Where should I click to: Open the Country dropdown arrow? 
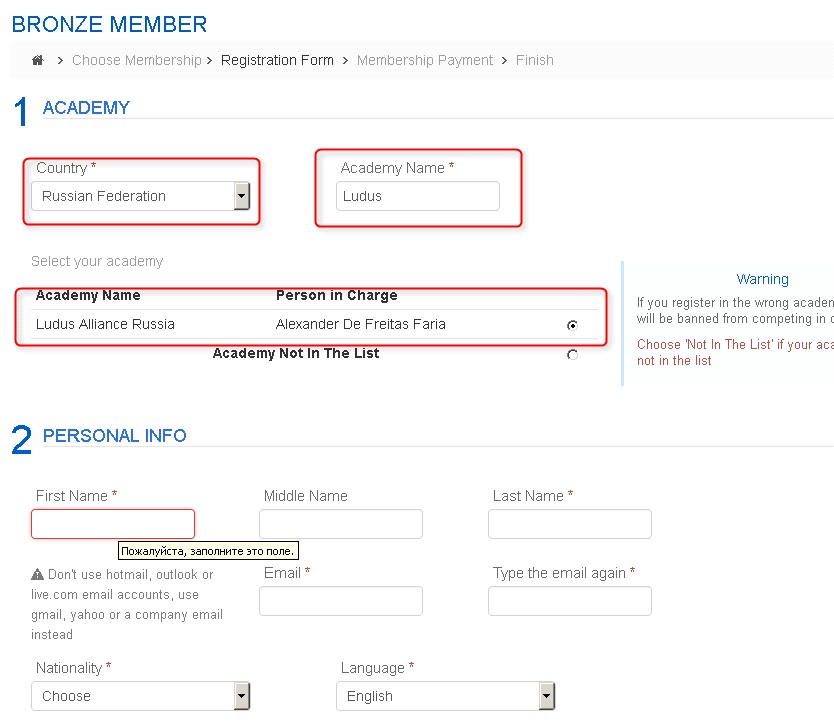[x=241, y=196]
